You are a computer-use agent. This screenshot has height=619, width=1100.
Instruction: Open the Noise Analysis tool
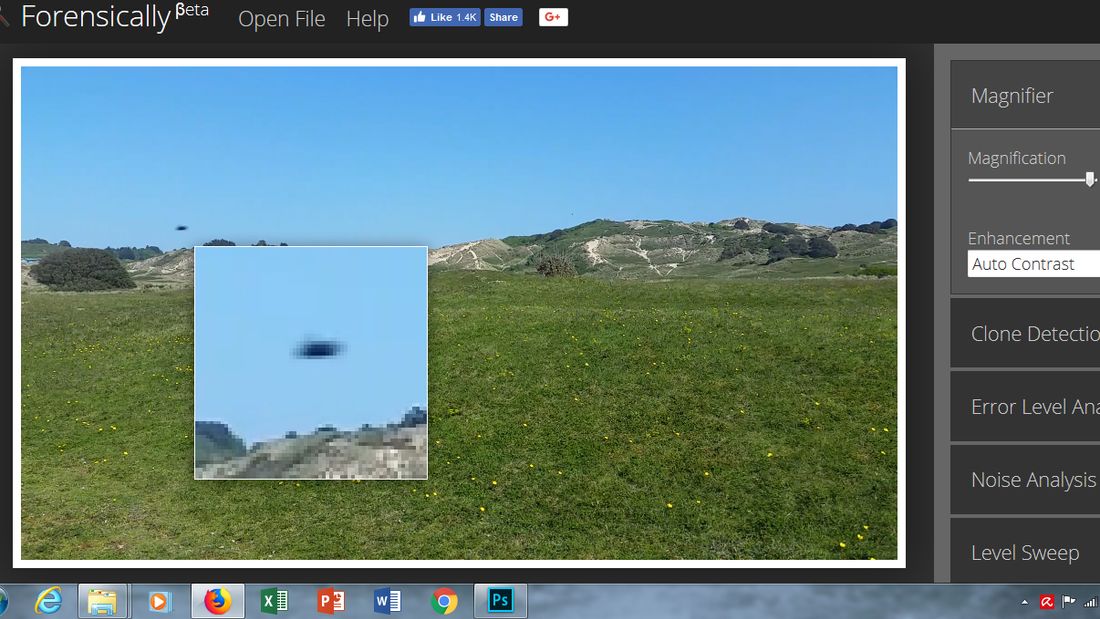1025,479
